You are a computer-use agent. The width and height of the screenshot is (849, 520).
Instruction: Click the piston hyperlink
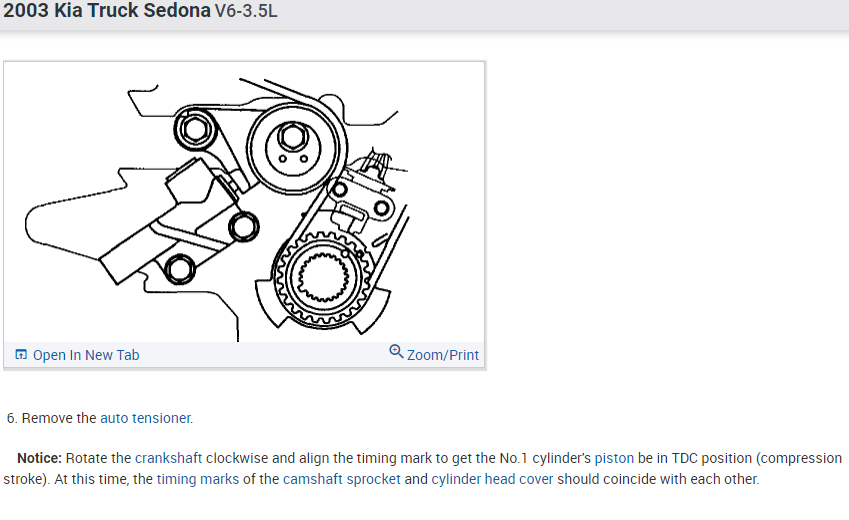pos(614,458)
